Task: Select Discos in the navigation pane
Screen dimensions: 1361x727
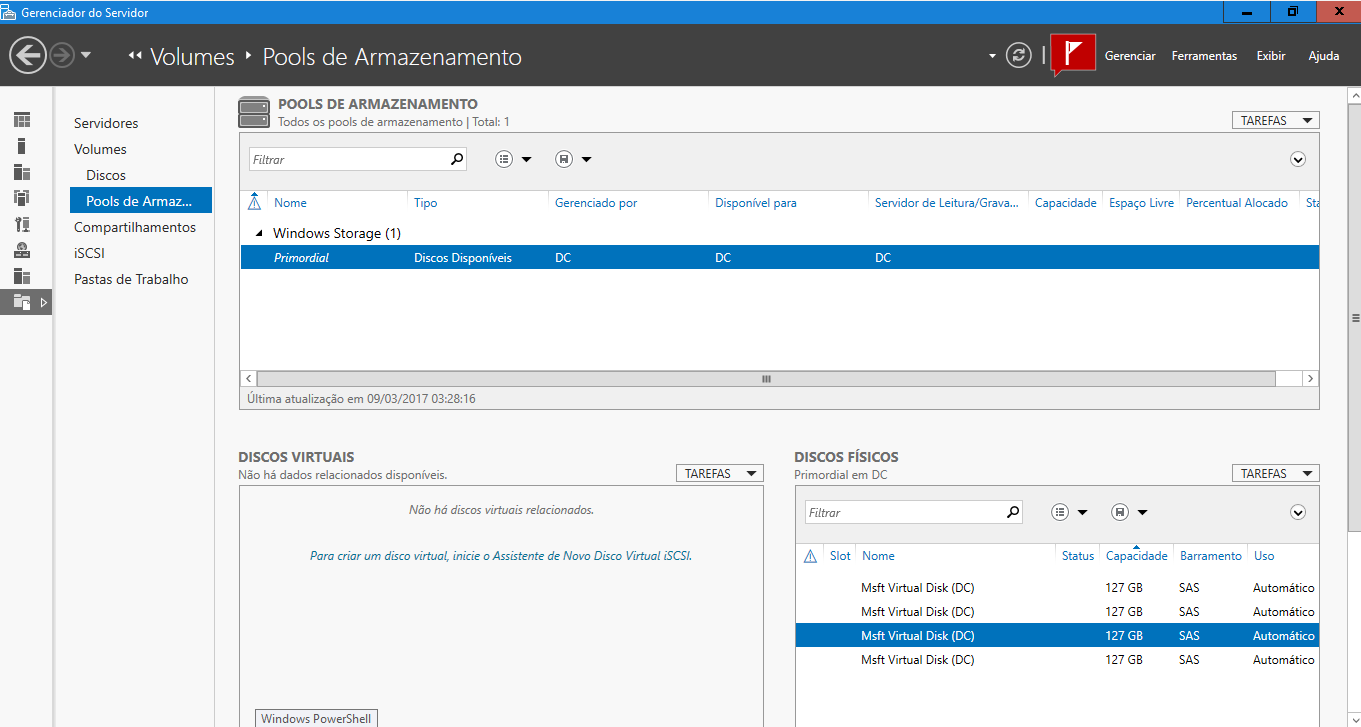Action: click(x=106, y=175)
